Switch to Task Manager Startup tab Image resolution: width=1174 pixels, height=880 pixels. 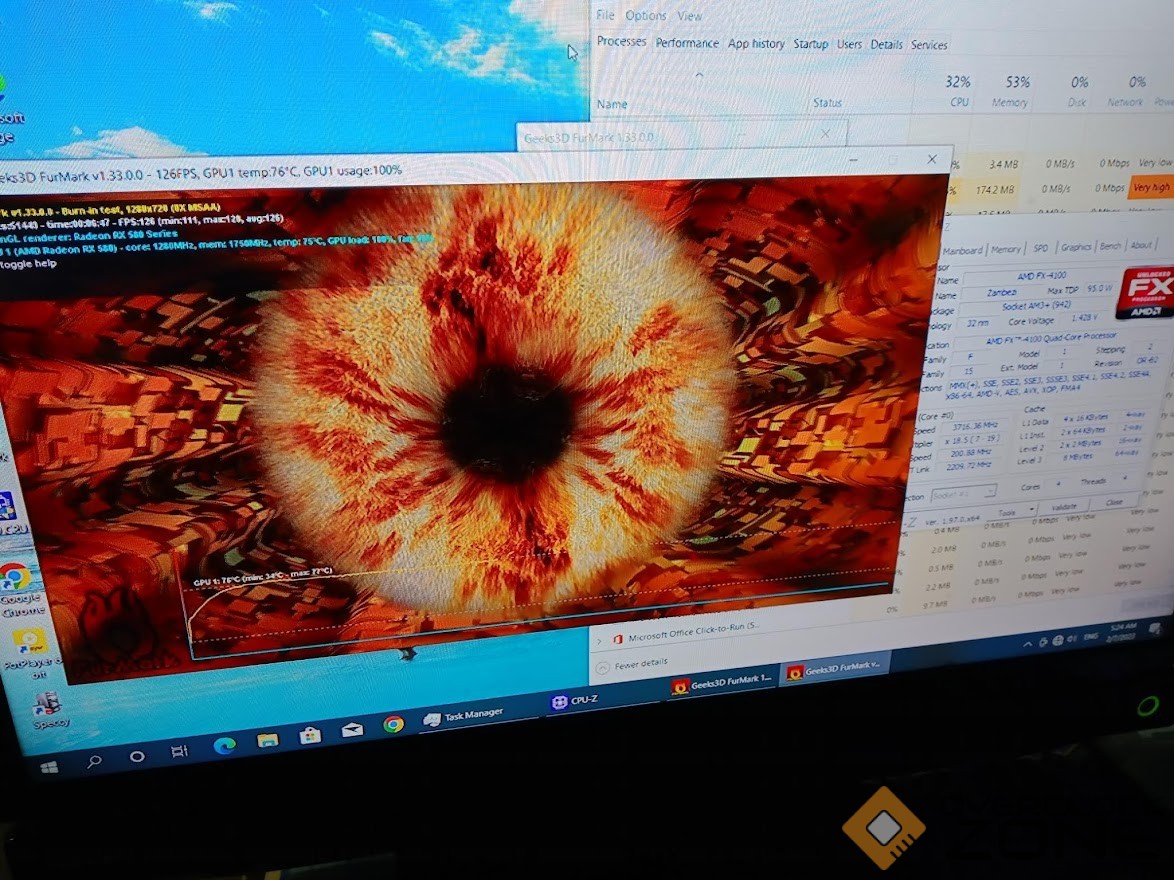coord(810,44)
